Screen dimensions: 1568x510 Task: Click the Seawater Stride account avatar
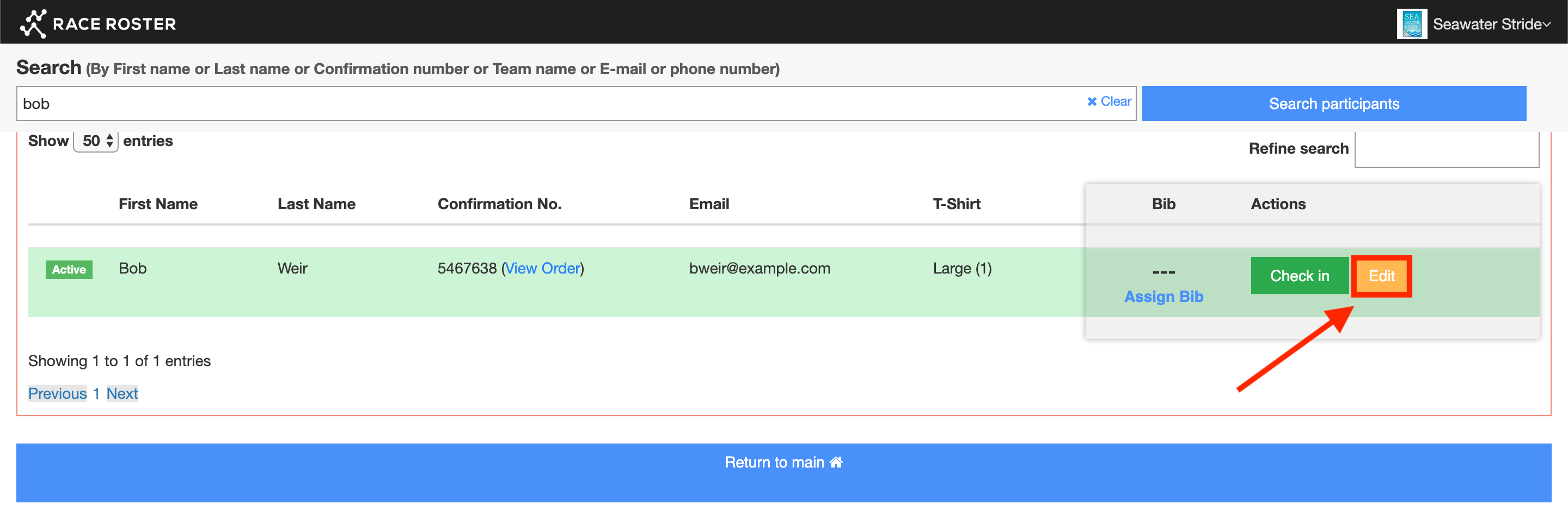point(1411,25)
